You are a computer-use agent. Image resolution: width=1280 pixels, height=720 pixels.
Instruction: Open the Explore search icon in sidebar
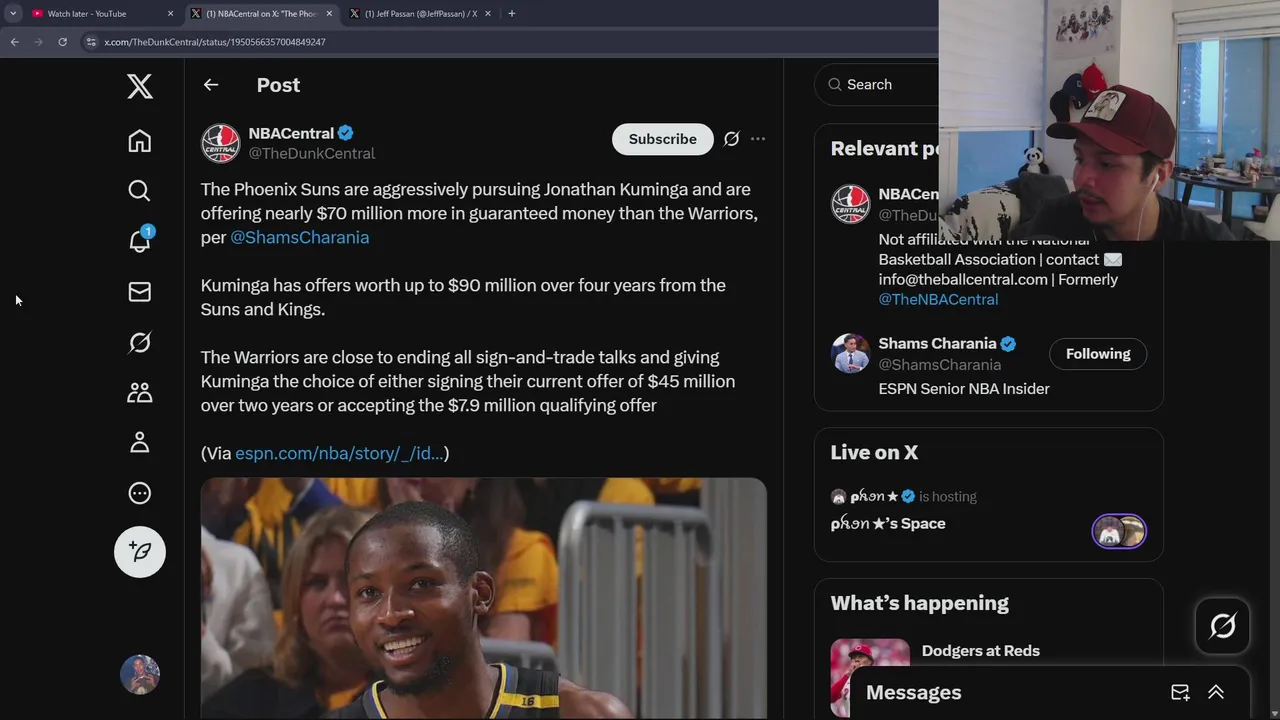click(x=140, y=191)
